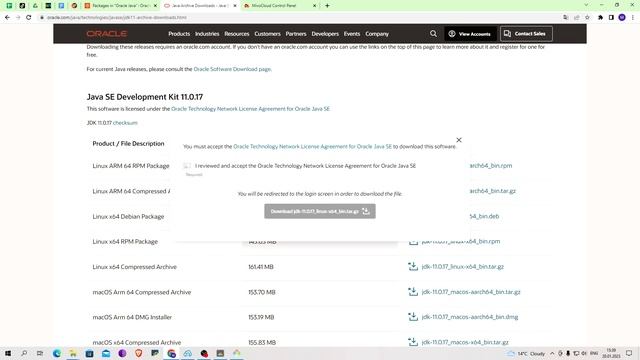This screenshot has width=640, height=360.
Task: Open the license agreement link inside the dialog
Action: [312, 147]
